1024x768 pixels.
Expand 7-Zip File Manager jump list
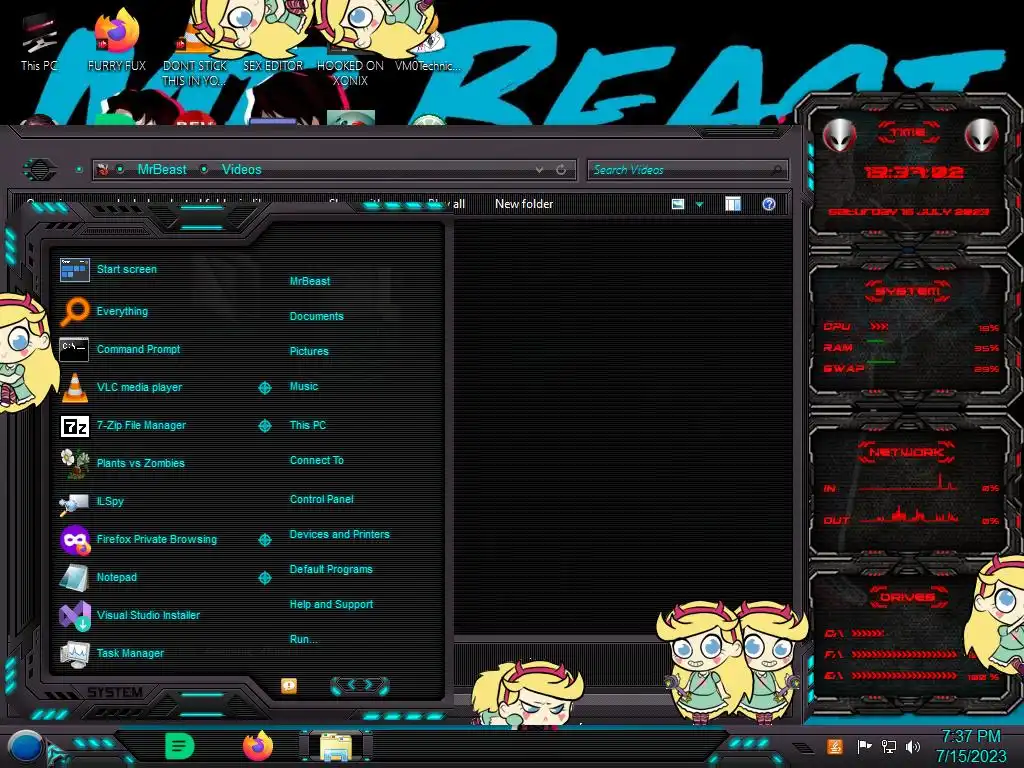[x=264, y=426]
